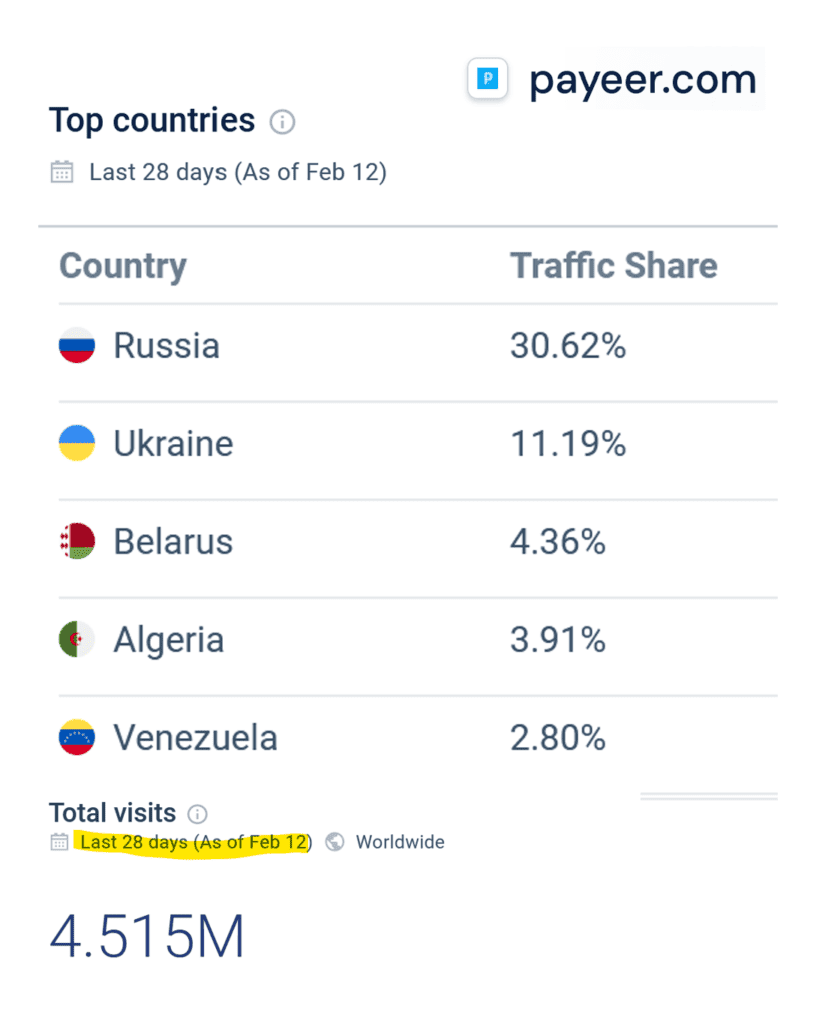Viewport: 822px width, 1024px height.
Task: Open the Russia country entry
Action: tap(167, 345)
